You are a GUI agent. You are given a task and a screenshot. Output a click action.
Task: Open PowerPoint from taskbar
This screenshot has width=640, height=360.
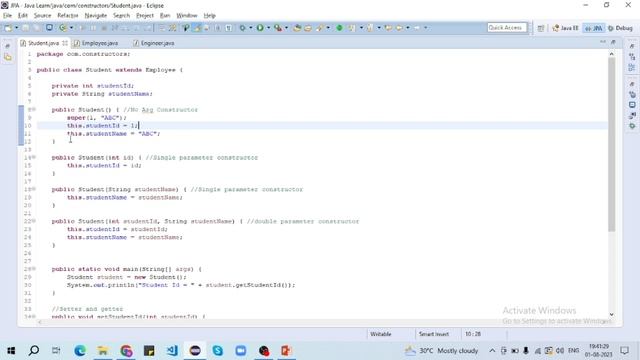click(x=286, y=351)
